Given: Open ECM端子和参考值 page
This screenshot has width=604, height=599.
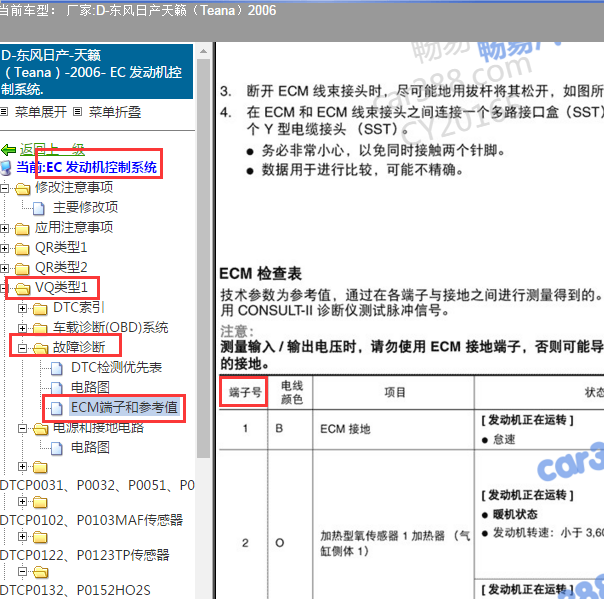Looking at the screenshot, I should [124, 407].
